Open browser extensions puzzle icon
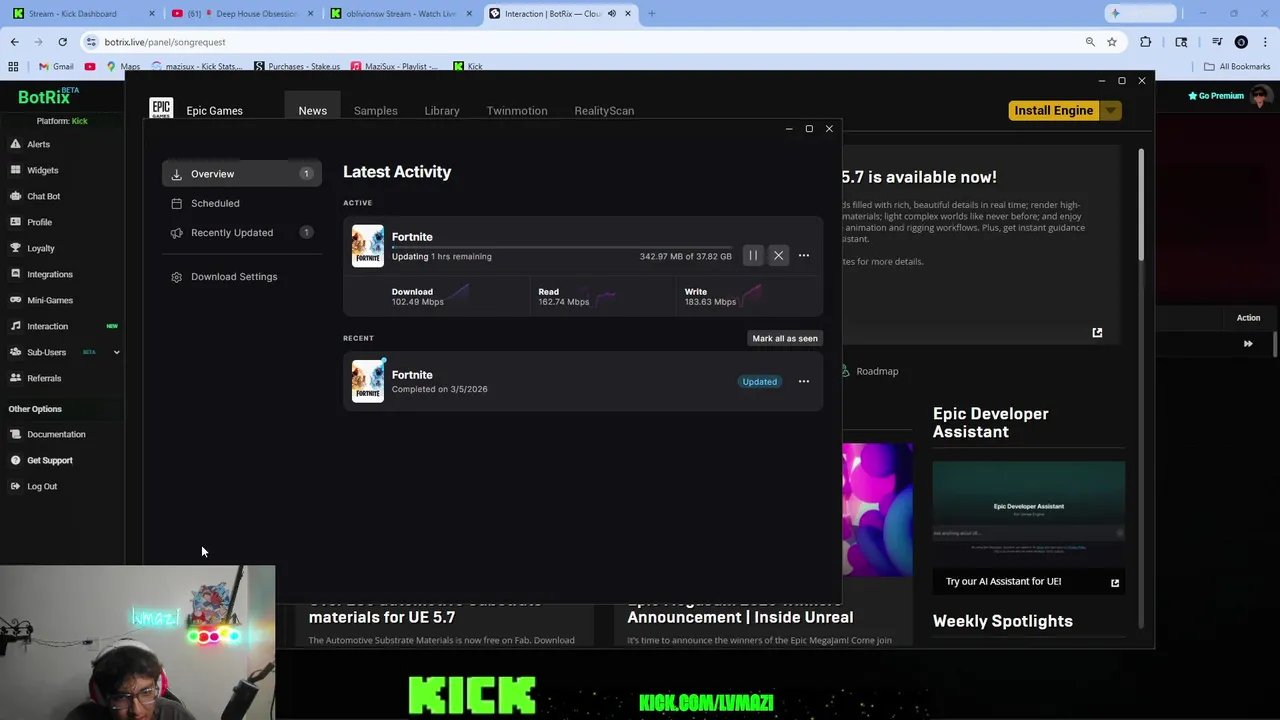 pos(1146,42)
